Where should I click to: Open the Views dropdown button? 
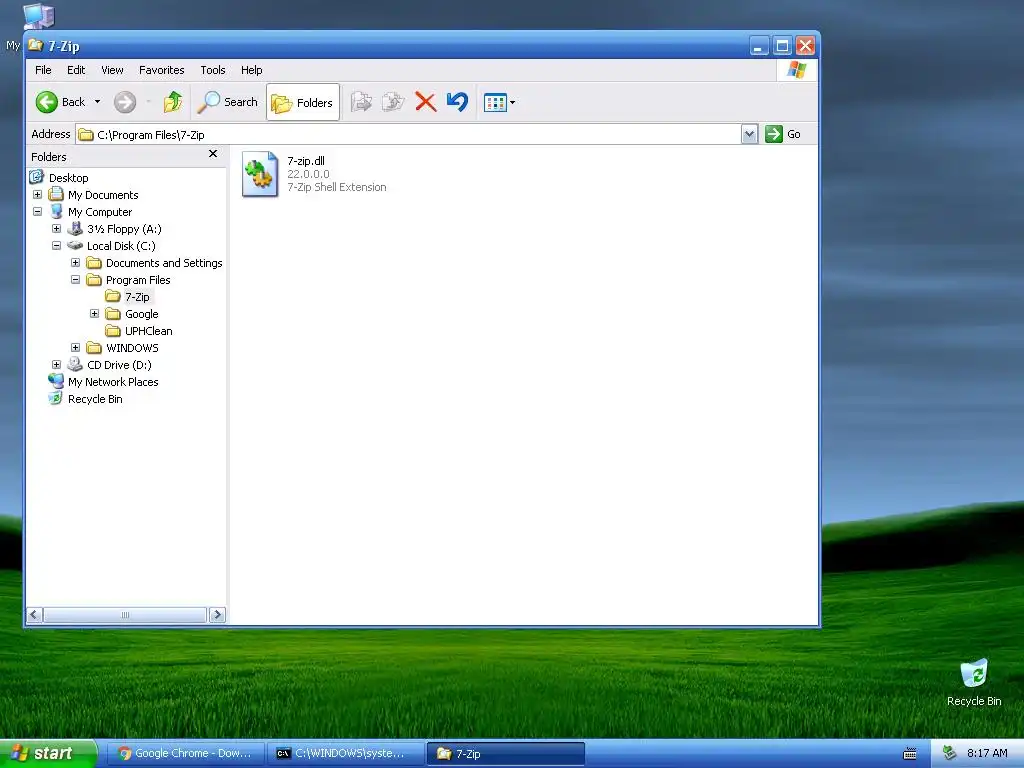(x=500, y=103)
